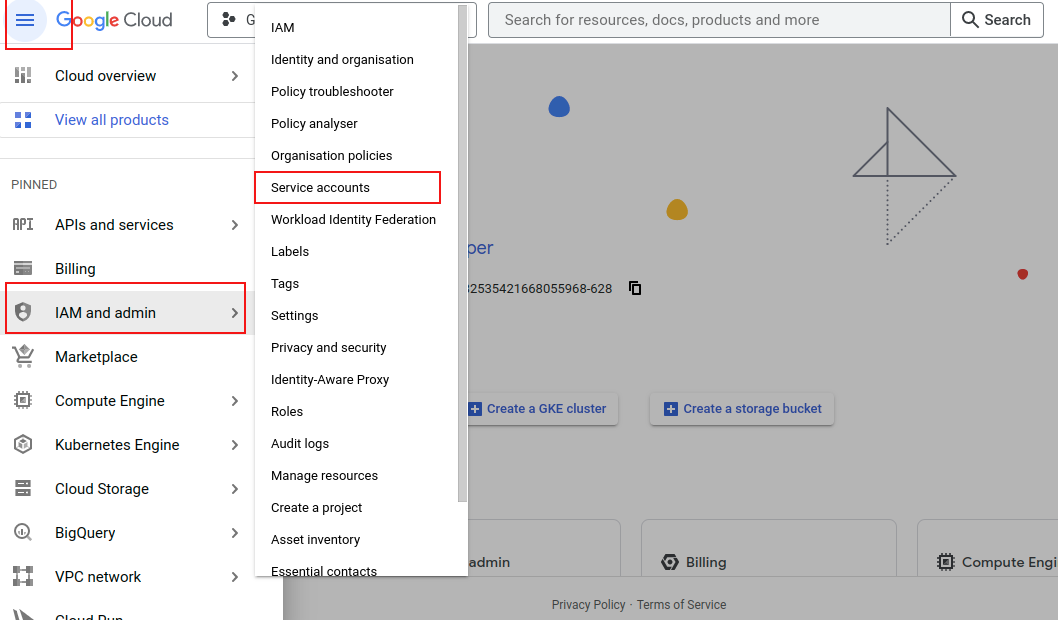Expand IAM and admin submenu arrow

(x=235, y=312)
